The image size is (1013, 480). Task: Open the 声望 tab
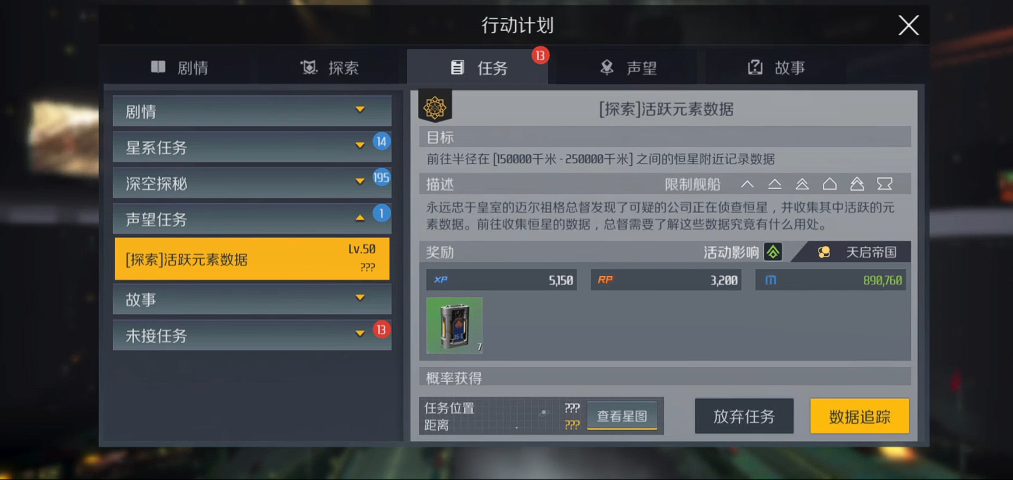628,68
